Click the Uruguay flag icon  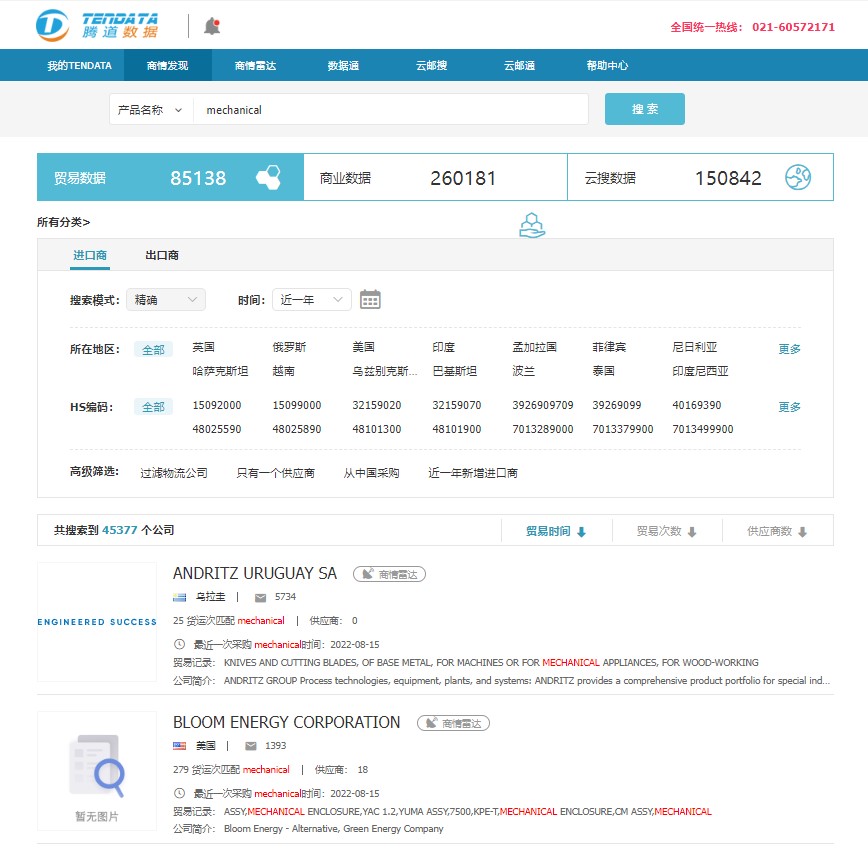click(179, 597)
